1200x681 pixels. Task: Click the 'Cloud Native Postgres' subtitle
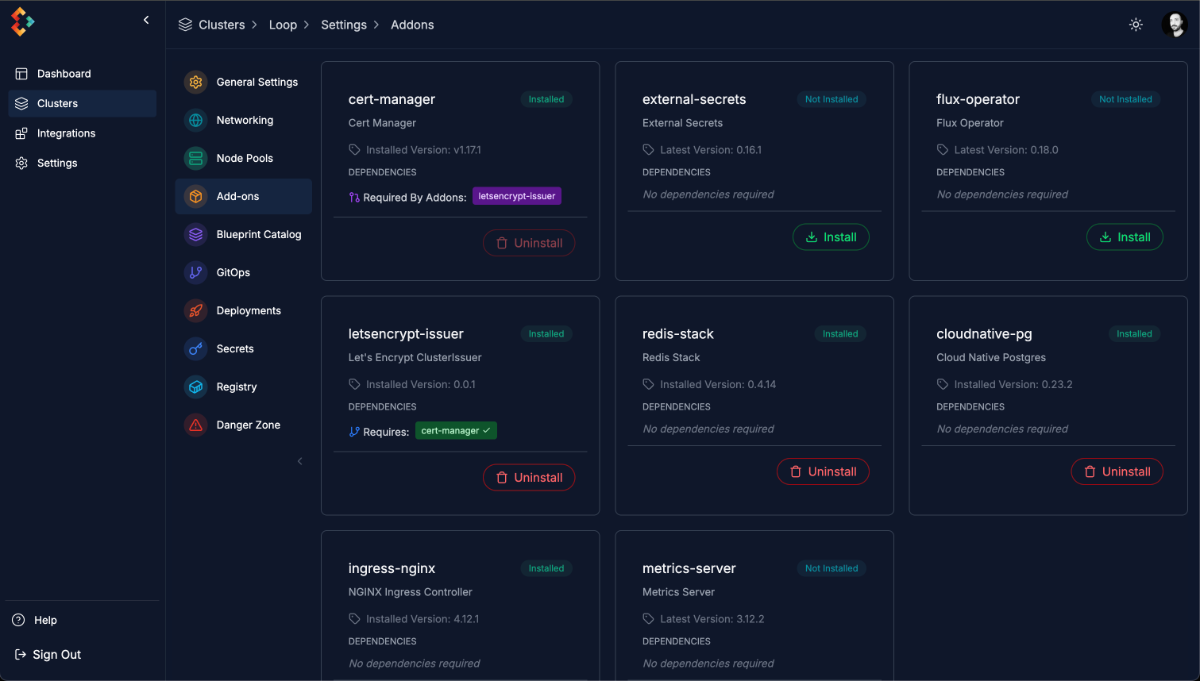pos(991,358)
